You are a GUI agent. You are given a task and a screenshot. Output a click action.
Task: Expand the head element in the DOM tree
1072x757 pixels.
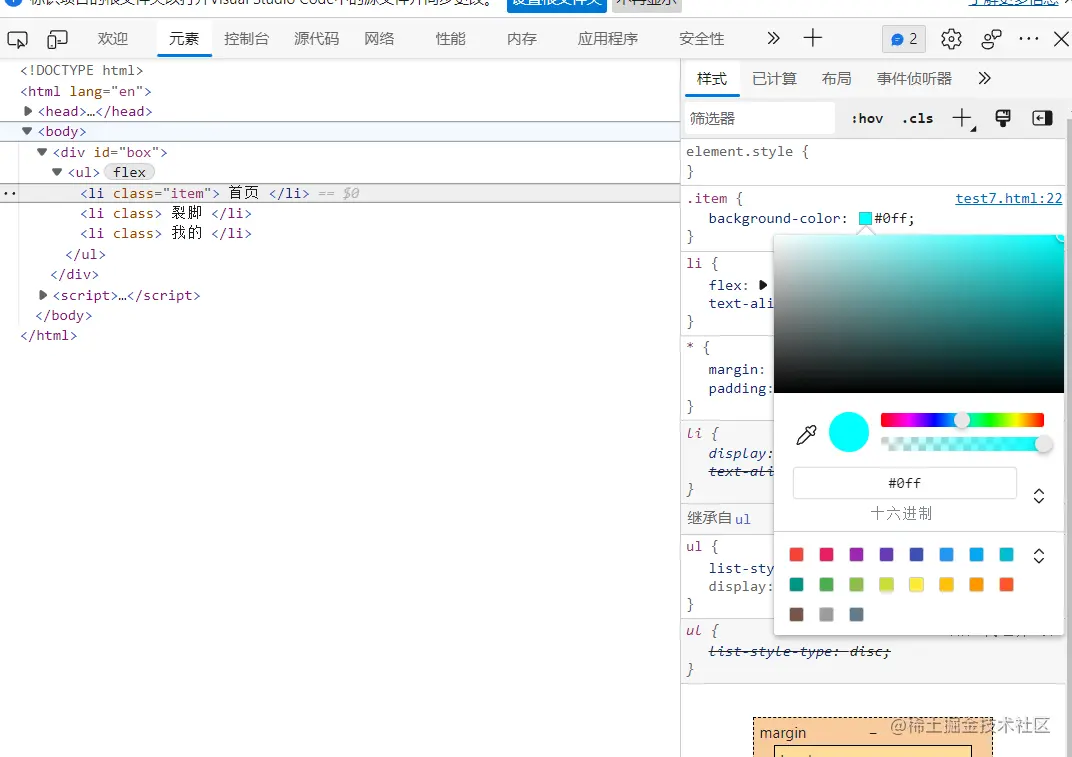(28, 111)
